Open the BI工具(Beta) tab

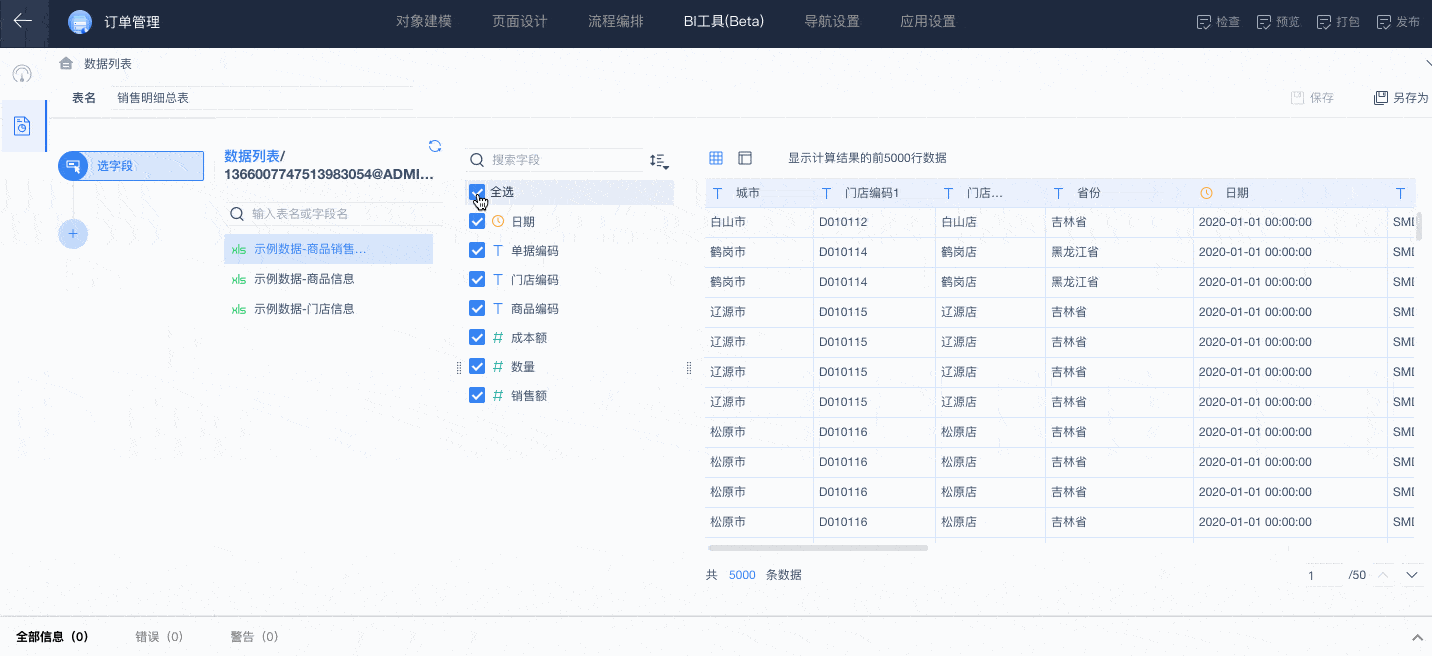coord(724,21)
